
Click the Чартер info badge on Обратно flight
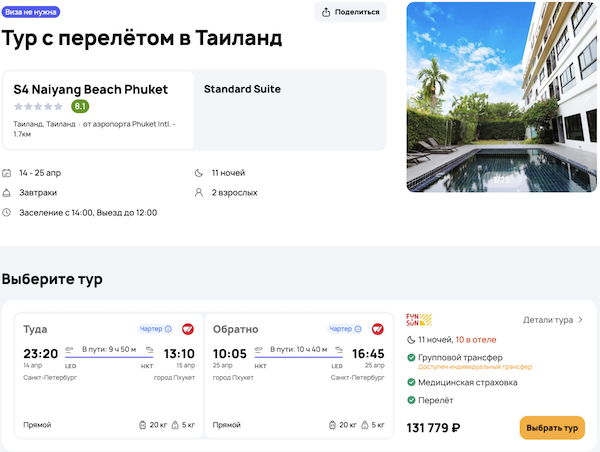tap(346, 328)
